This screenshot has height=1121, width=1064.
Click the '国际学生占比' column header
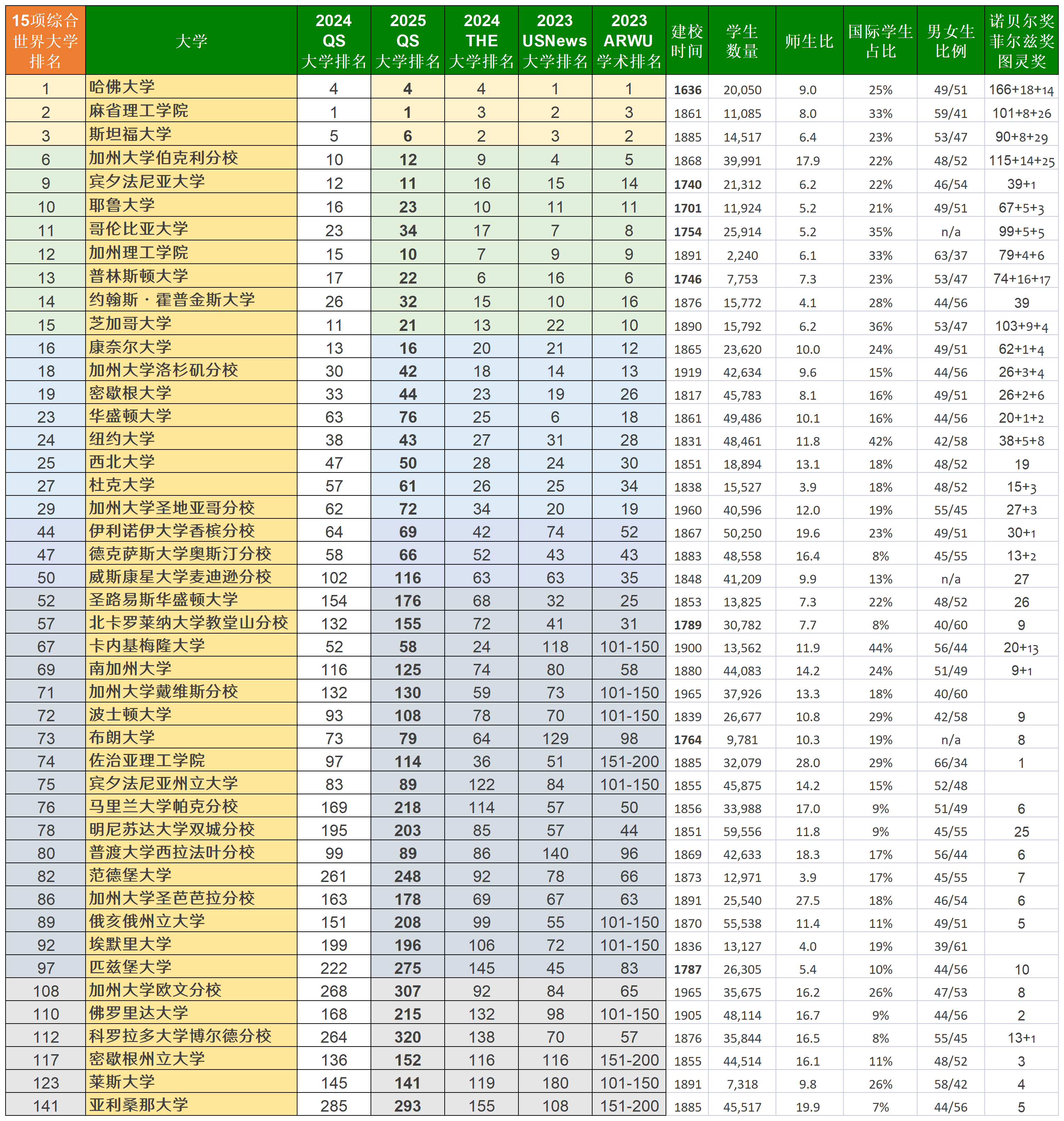(880, 40)
